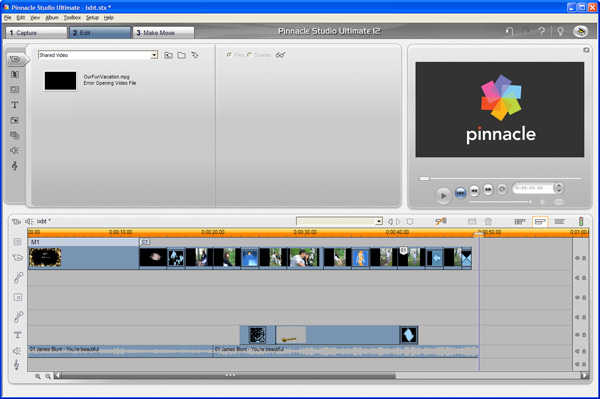Open the Titles section in album sidebar
The image size is (600, 399).
tap(15, 105)
